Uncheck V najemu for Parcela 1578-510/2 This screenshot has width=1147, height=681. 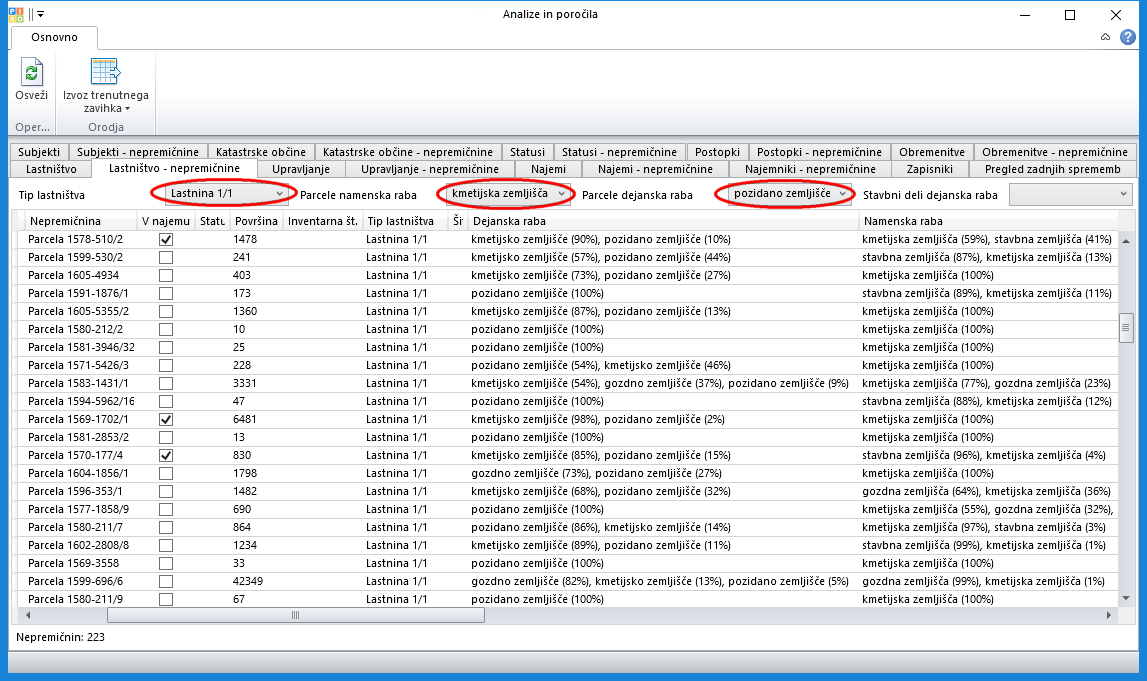(166, 240)
